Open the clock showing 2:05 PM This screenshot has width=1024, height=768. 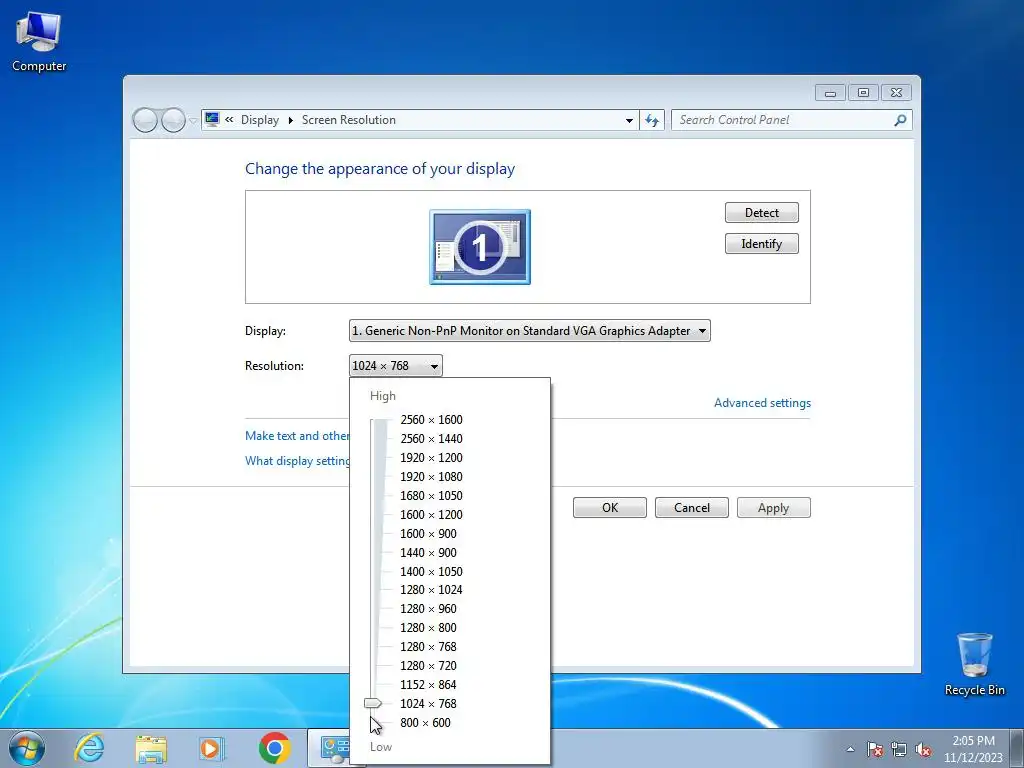tap(973, 749)
